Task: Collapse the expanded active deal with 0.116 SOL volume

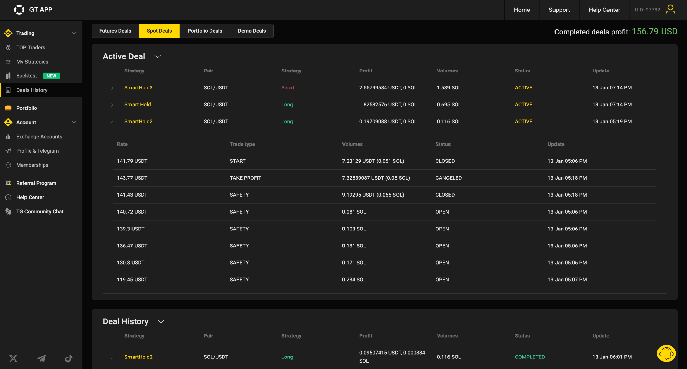Action: (112, 122)
